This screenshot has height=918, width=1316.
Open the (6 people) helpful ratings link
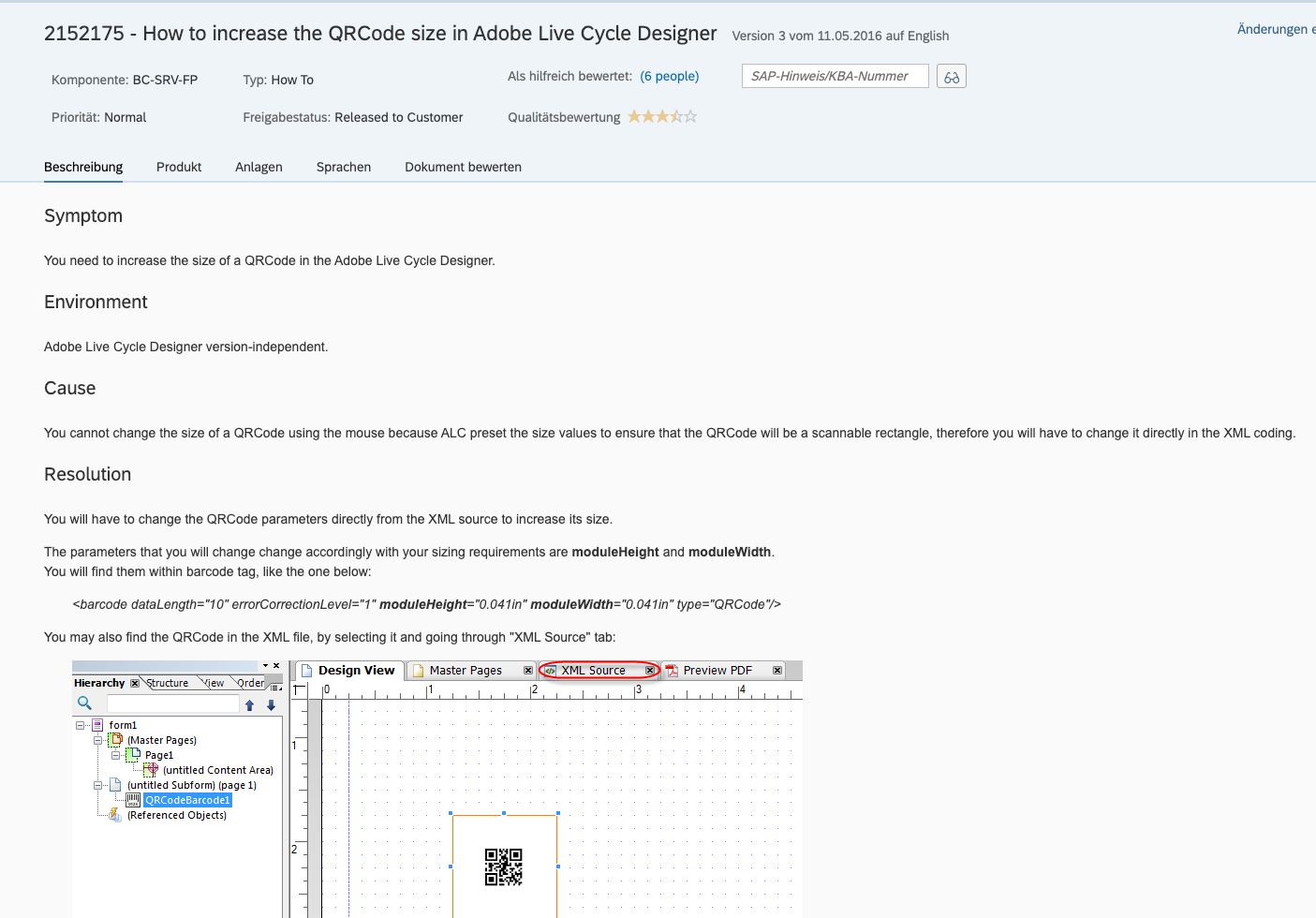click(670, 76)
